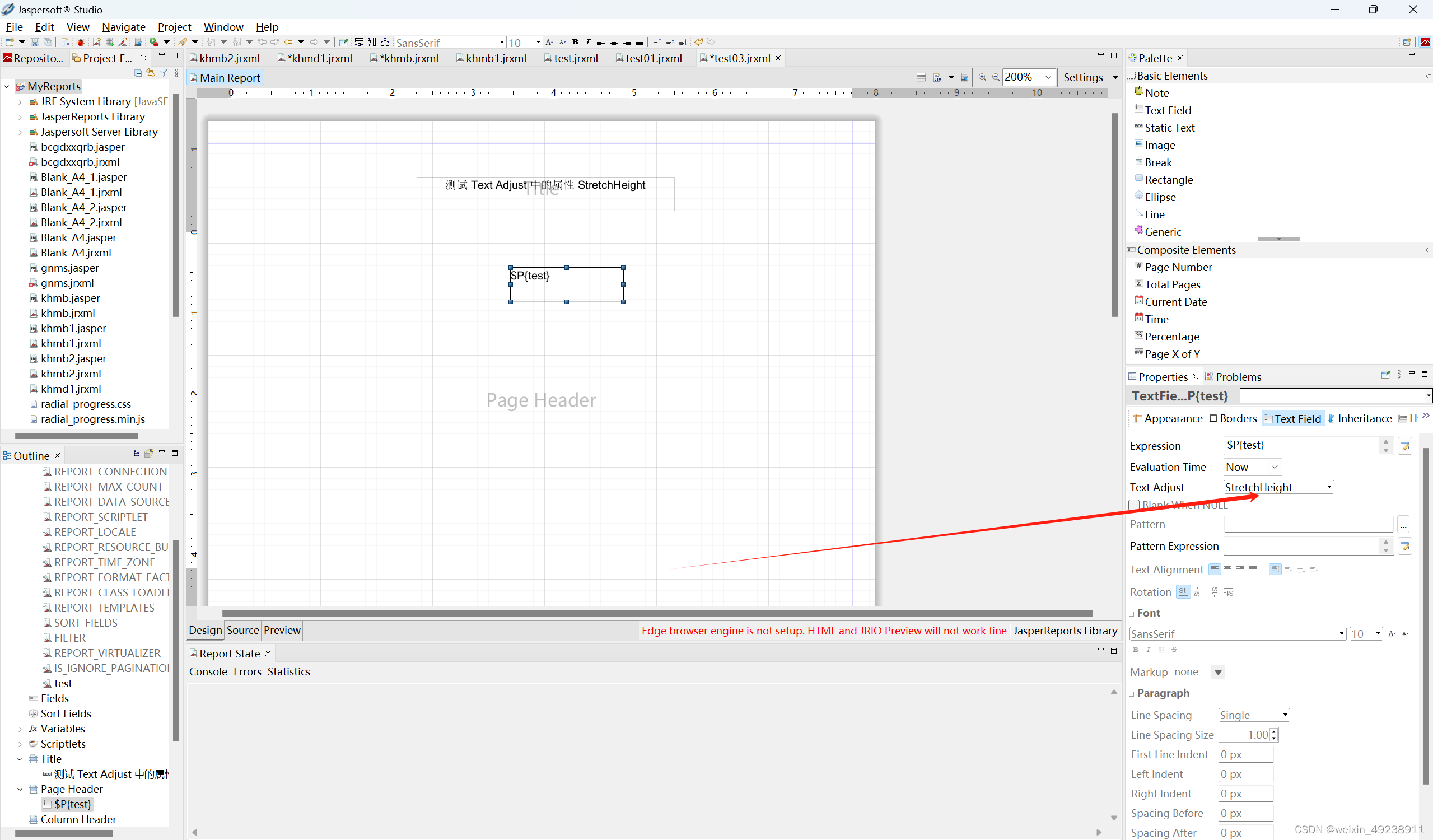The width and height of the screenshot is (1433, 840).
Task: Toggle italic in the Font properties section
Action: (x=1147, y=649)
